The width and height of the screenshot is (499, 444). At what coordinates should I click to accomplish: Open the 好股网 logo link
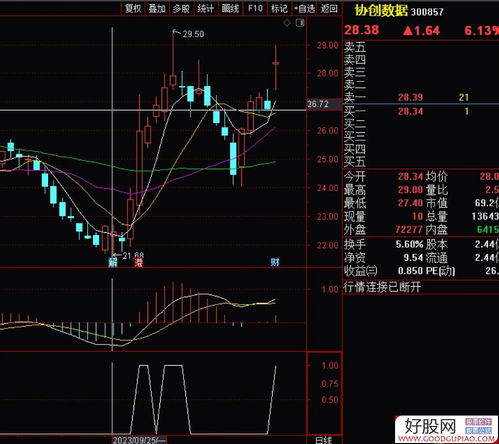[x=447, y=429]
